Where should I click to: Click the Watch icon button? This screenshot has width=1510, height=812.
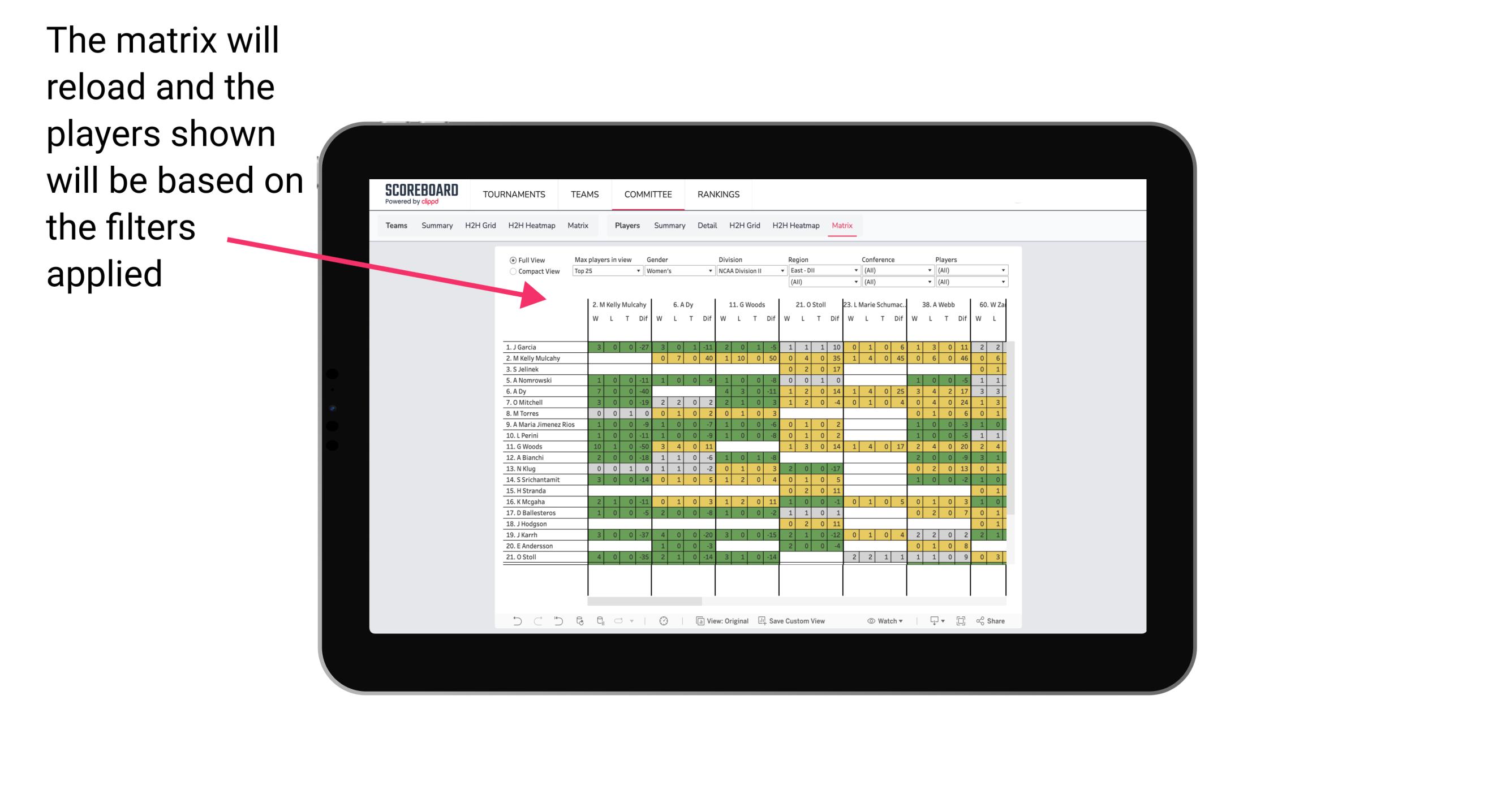click(x=871, y=620)
